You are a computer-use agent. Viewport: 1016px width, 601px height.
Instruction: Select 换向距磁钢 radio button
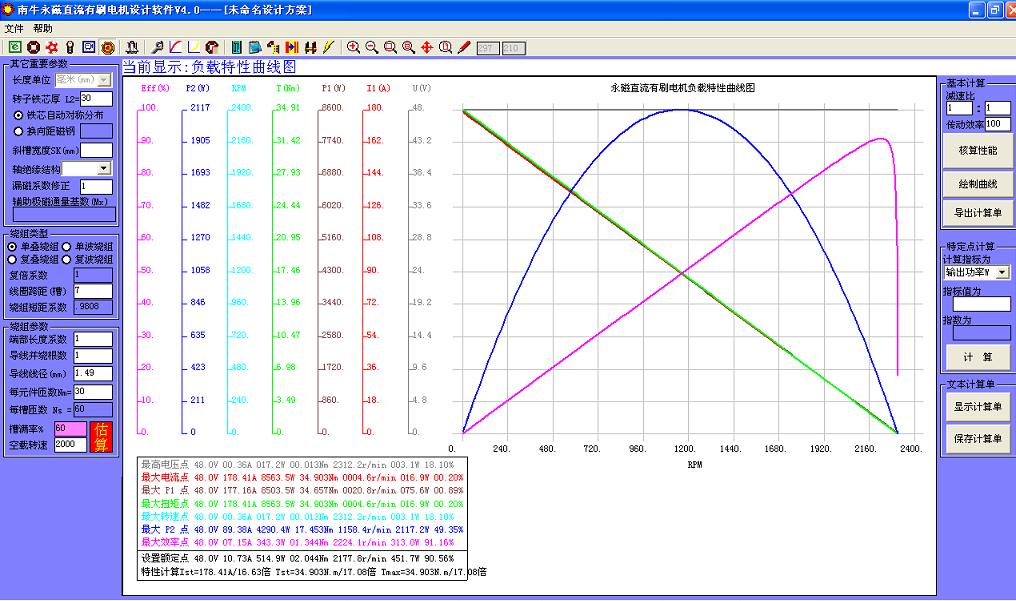18,131
